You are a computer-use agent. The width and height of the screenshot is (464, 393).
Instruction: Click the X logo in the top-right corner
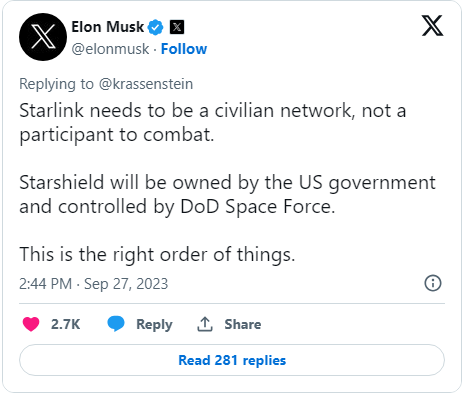click(432, 25)
